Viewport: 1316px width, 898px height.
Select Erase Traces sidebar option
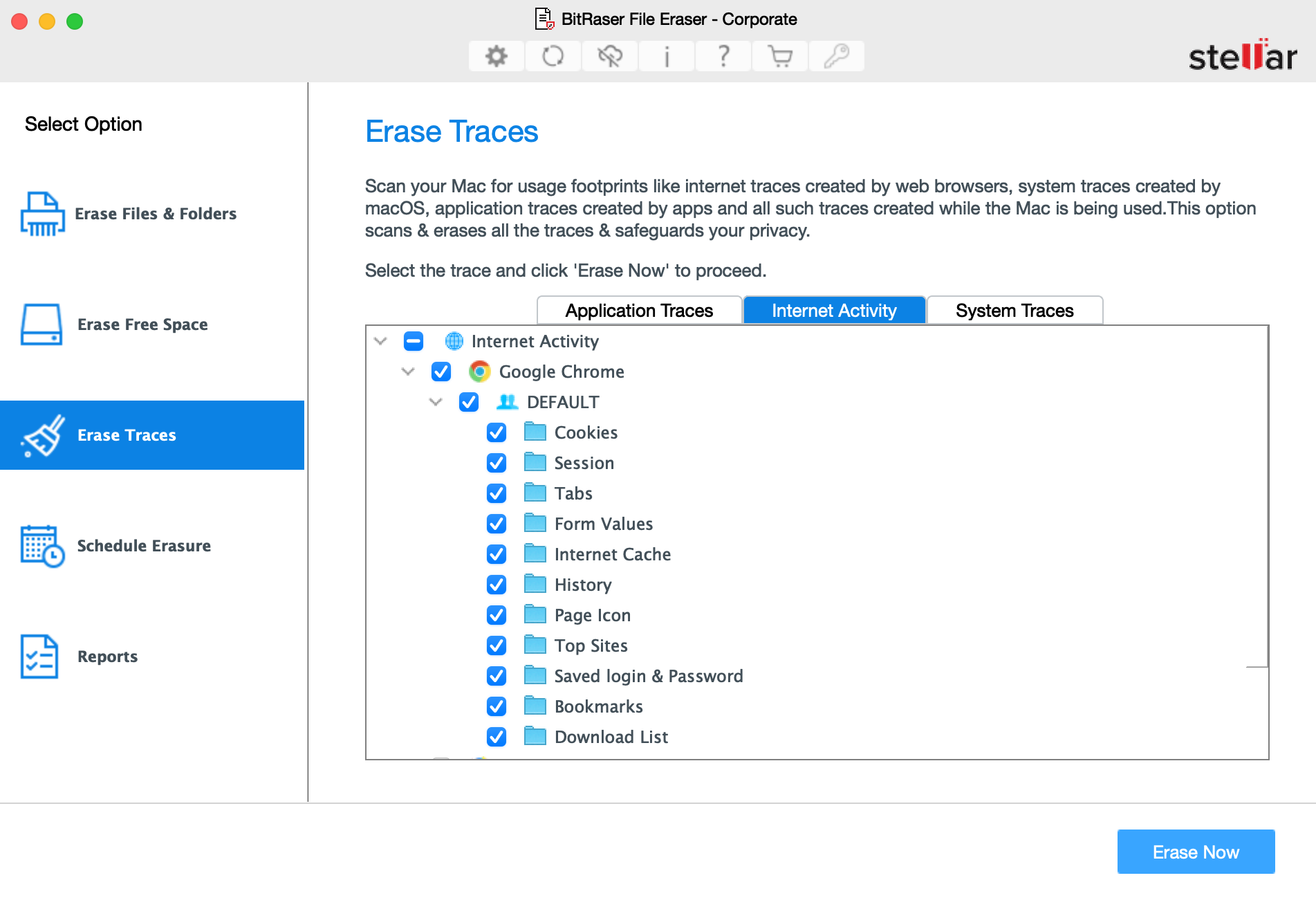point(152,435)
